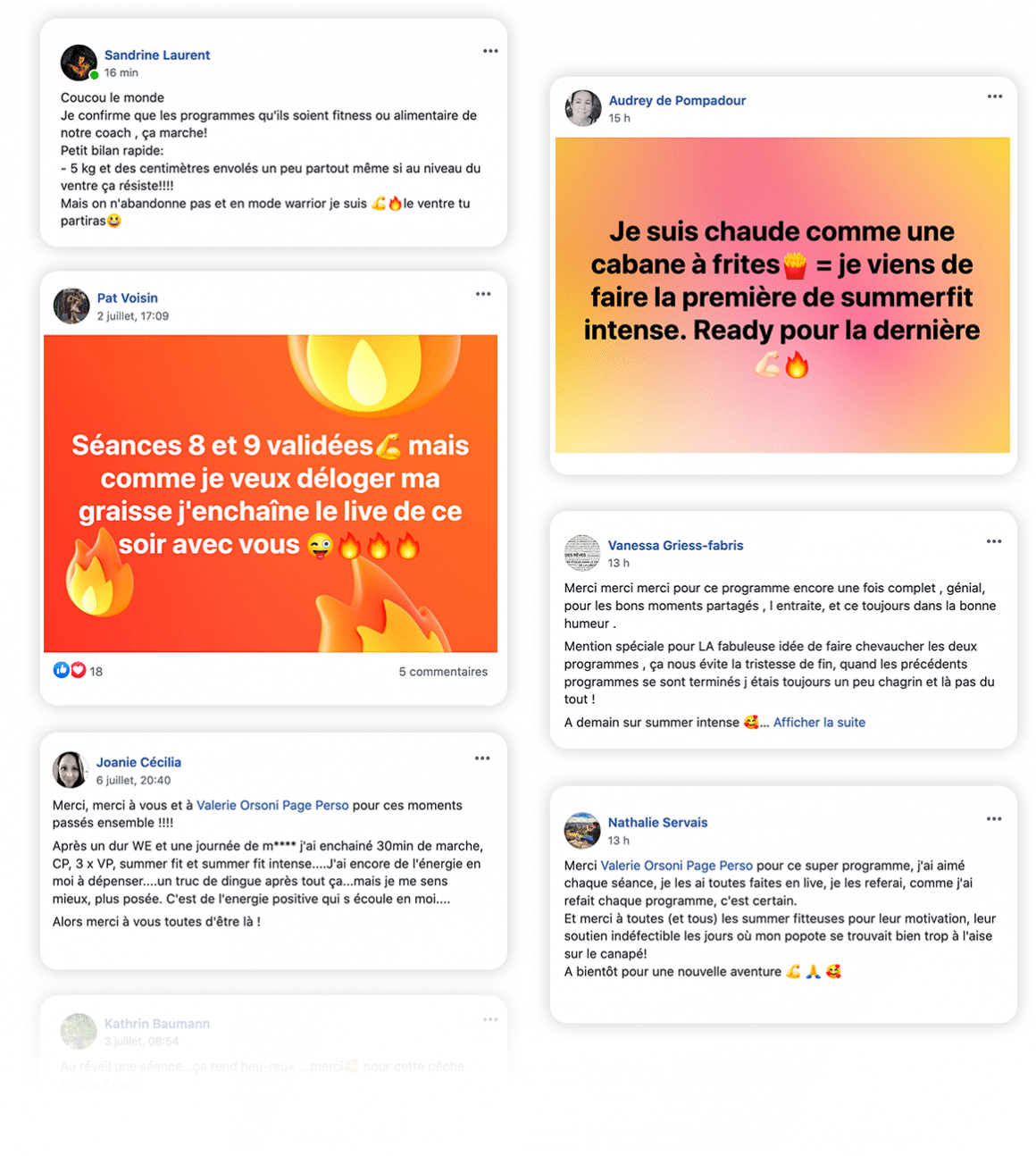Screen dimensions: 1036x1156
Task: View the 5 commentaires on Pat's post
Action: (x=443, y=672)
